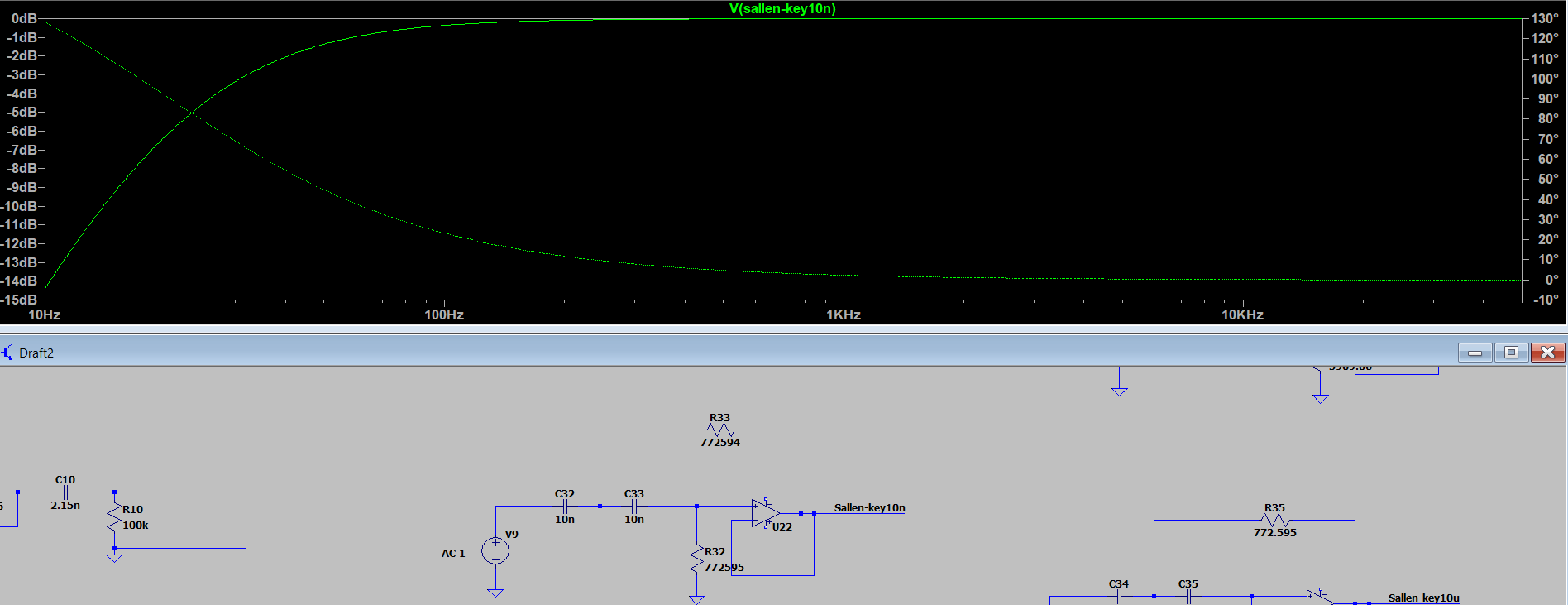
Task: Close the Draft2 schematic window
Action: pos(1547,353)
